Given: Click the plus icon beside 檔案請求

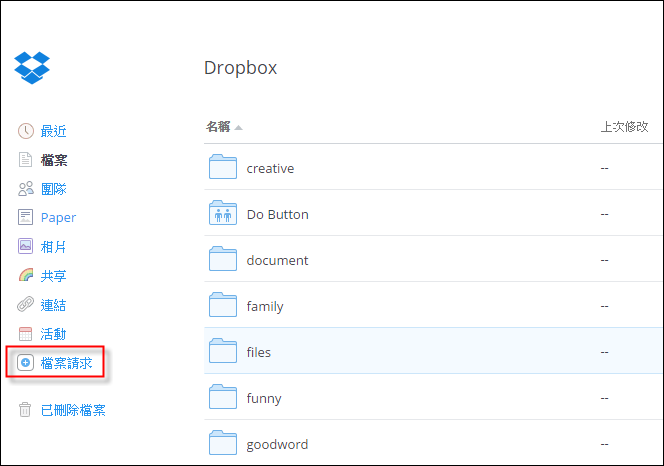Looking at the screenshot, I should click(25, 363).
